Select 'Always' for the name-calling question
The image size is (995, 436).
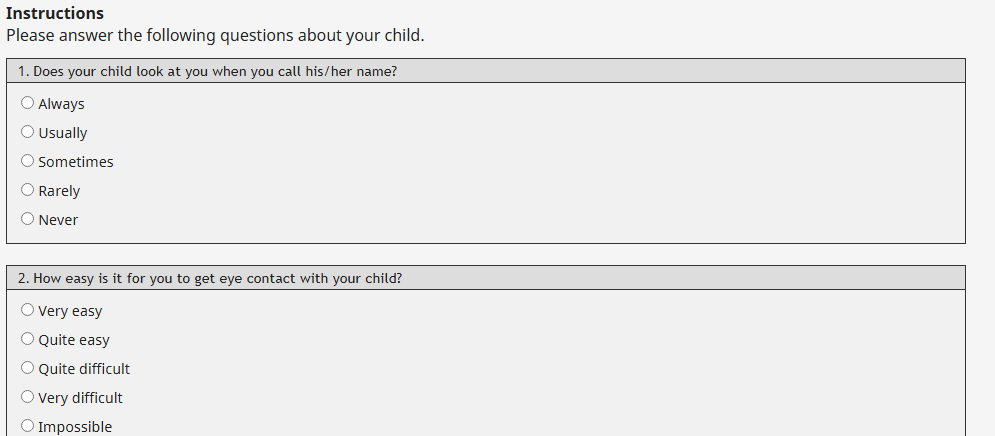27,103
